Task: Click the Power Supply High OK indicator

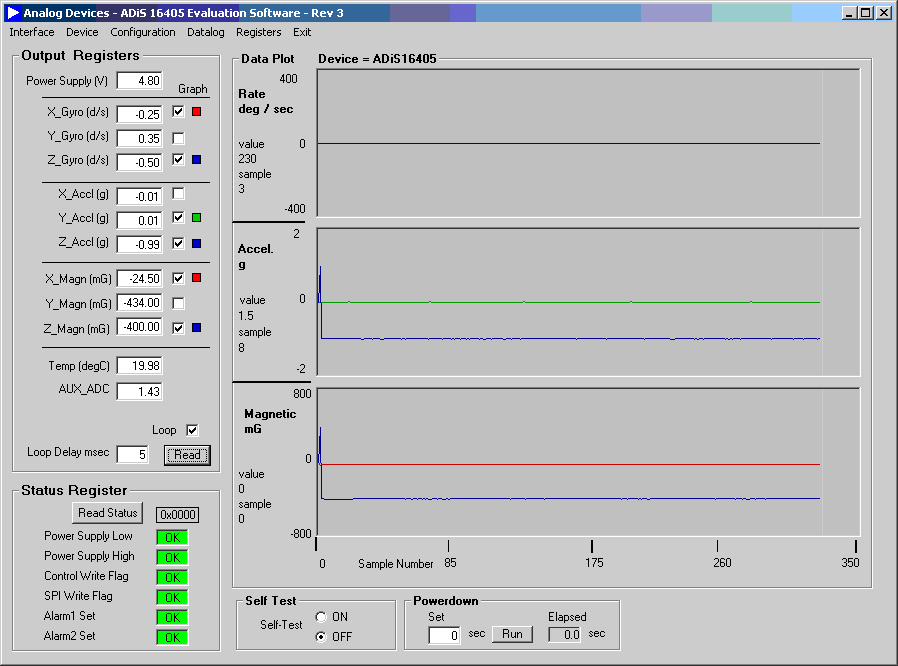Action: tap(172, 557)
